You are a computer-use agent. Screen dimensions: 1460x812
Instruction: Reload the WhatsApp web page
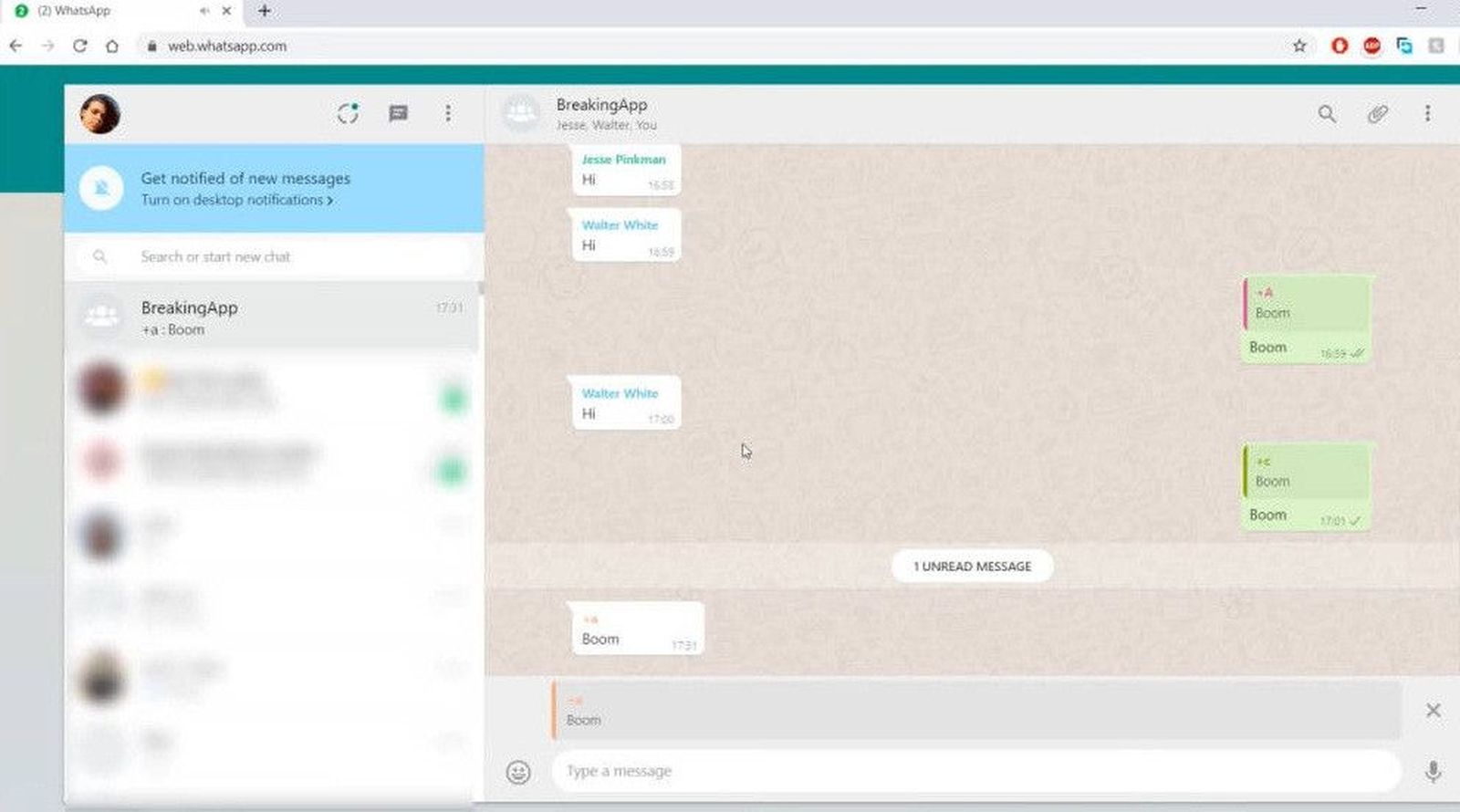[80, 46]
